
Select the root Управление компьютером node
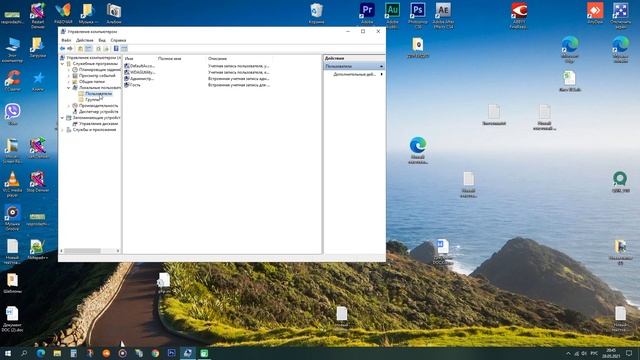93,58
